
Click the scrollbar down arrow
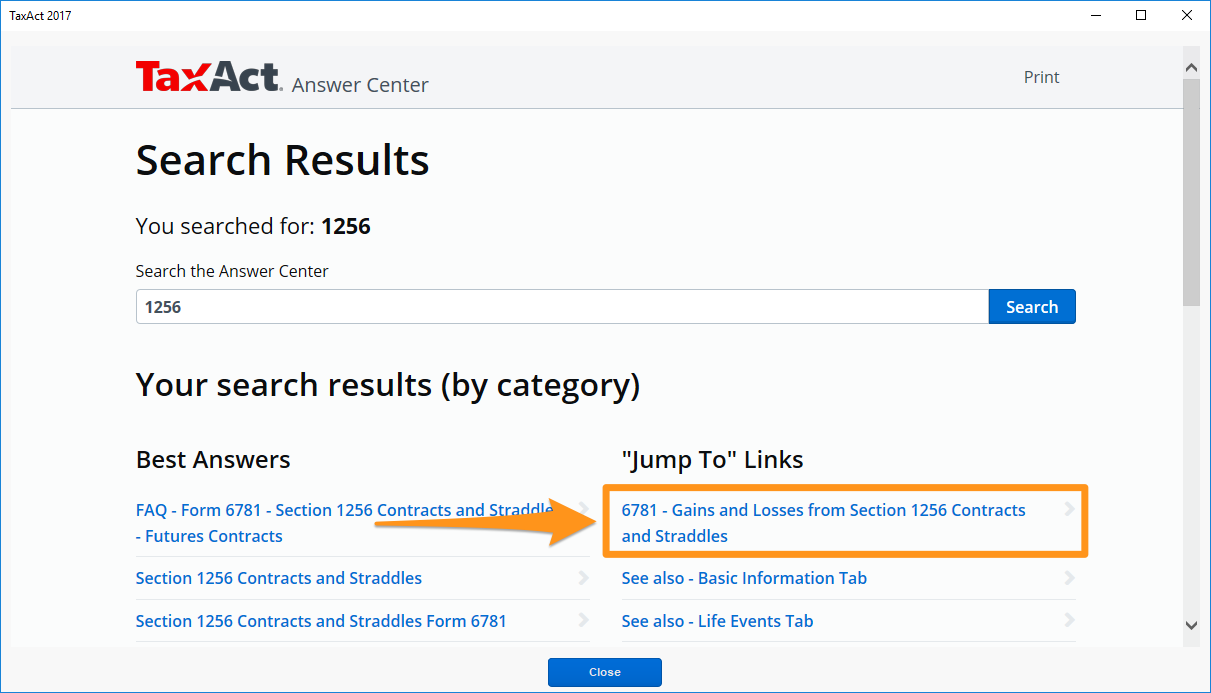tap(1191, 625)
